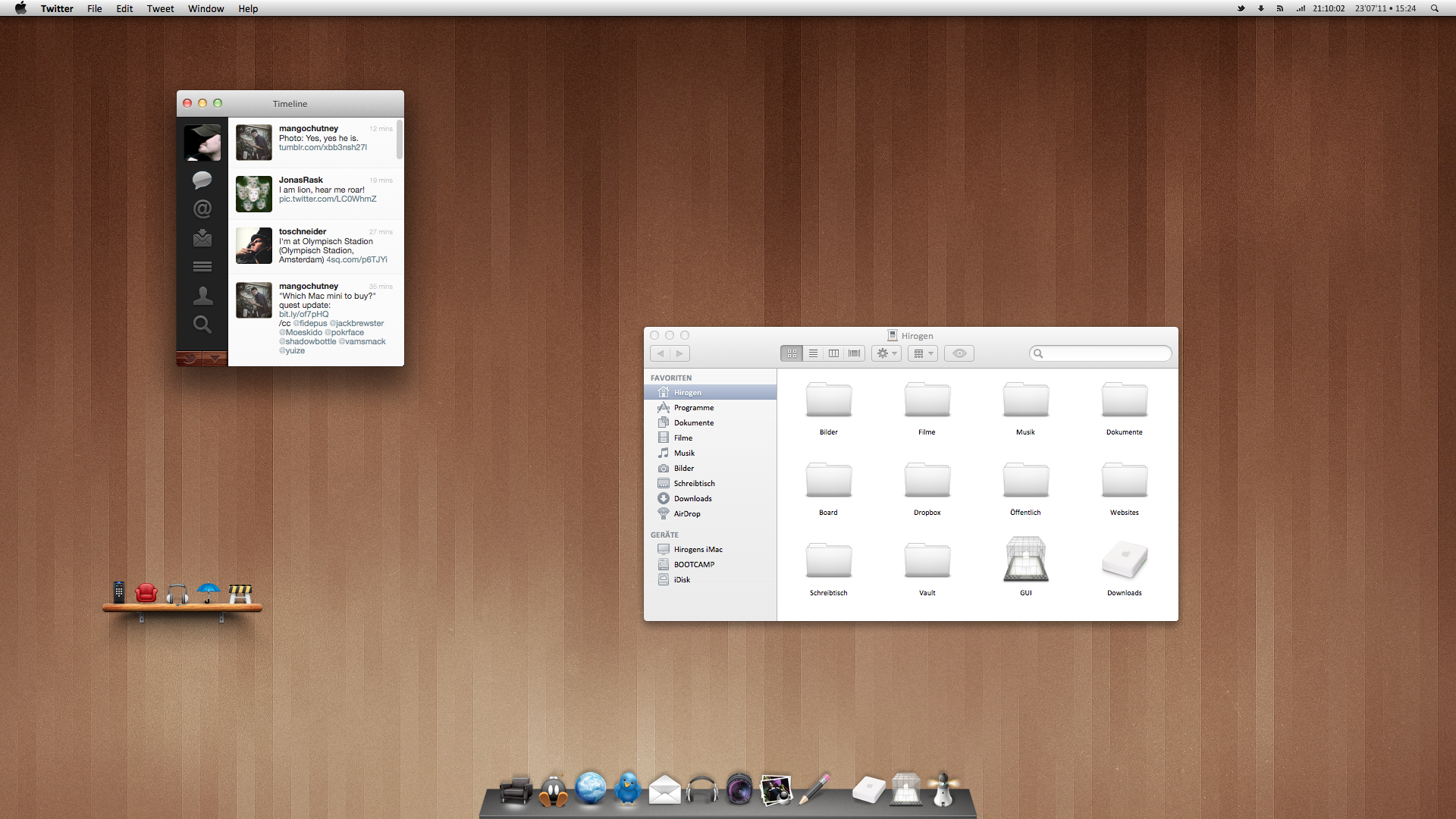Viewport: 1456px width, 819px height.
Task: Switch Finder to column view
Action: point(833,353)
